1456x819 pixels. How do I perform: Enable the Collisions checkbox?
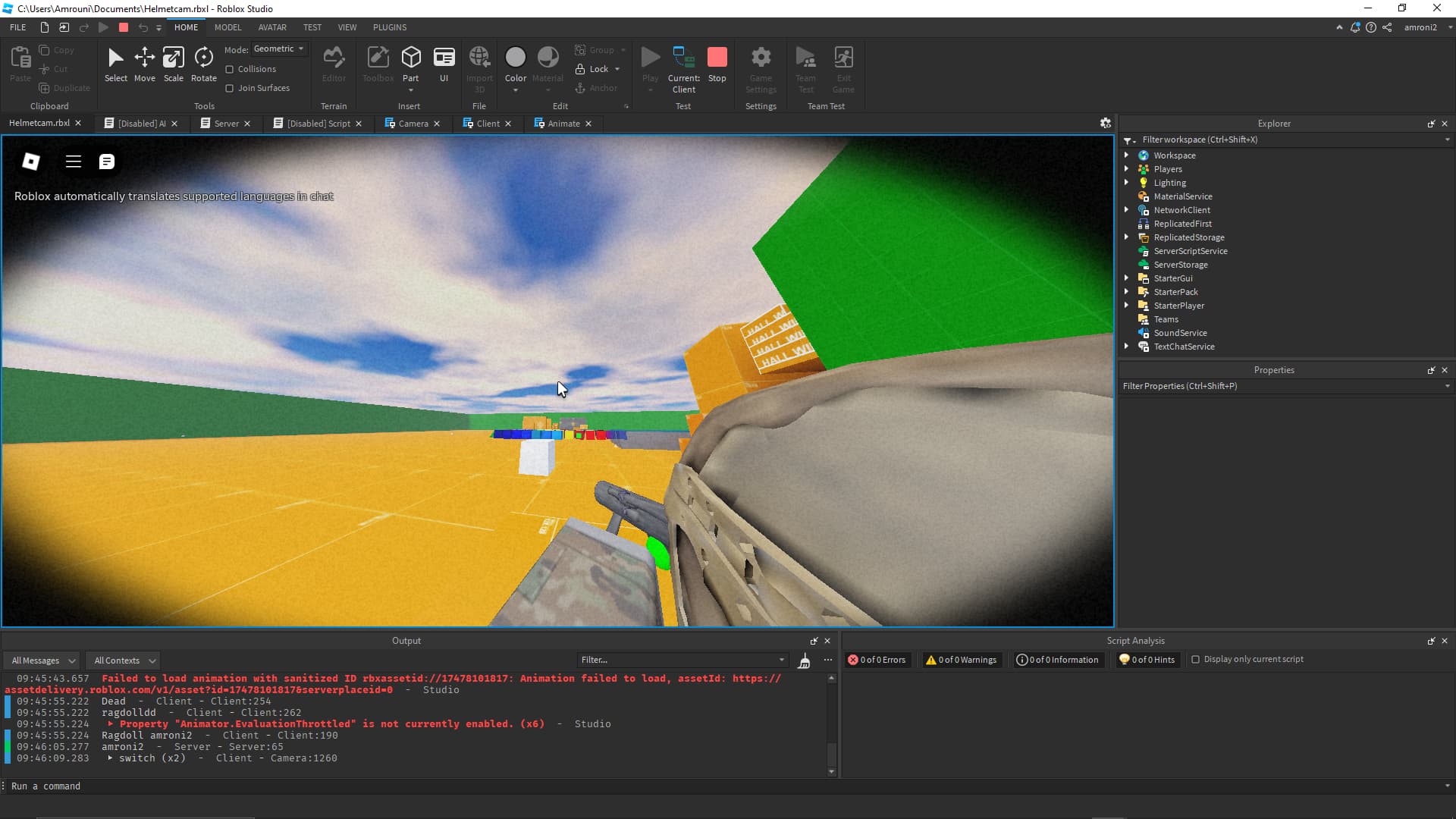click(x=229, y=69)
